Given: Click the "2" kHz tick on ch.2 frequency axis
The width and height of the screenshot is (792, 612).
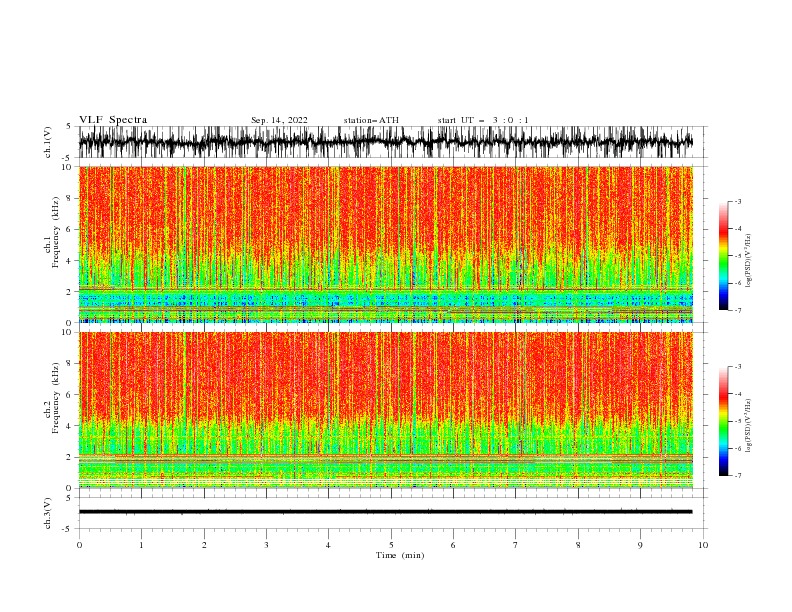Looking at the screenshot, I should coord(70,457).
